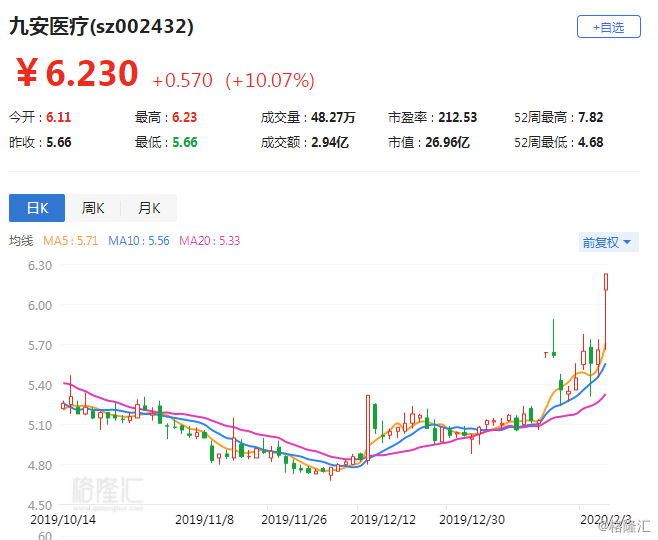Click the x-axis date label 2019/12/30
The image size is (658, 540).
click(472, 519)
